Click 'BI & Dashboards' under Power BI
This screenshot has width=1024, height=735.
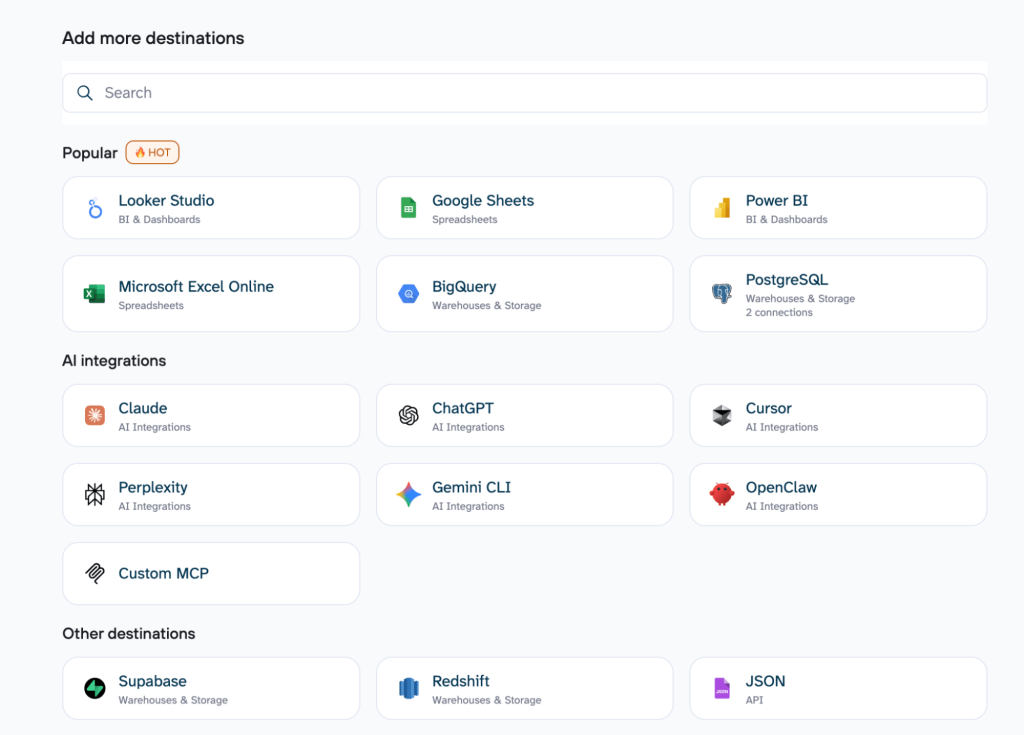[786, 220]
